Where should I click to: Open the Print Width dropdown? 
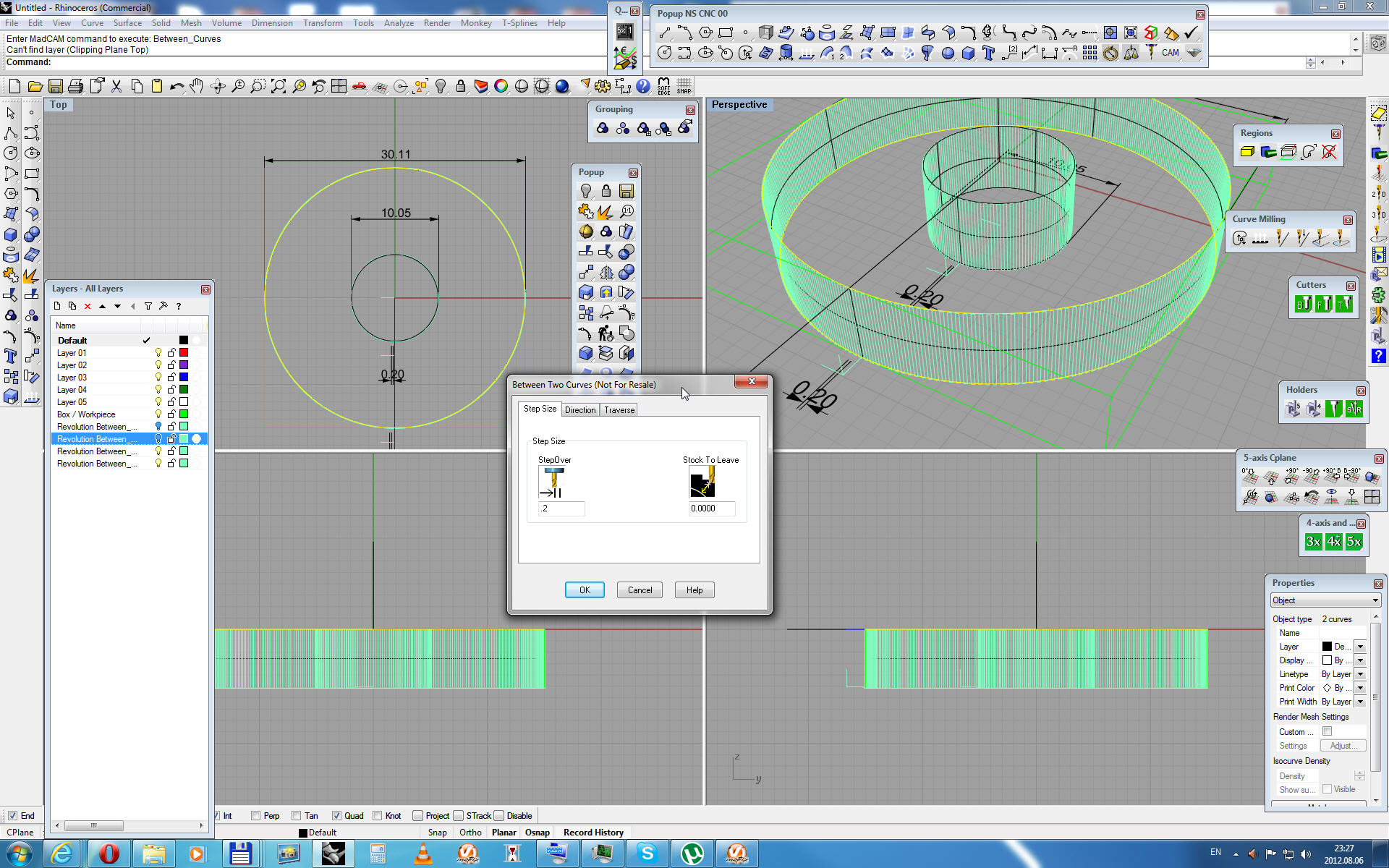1360,702
